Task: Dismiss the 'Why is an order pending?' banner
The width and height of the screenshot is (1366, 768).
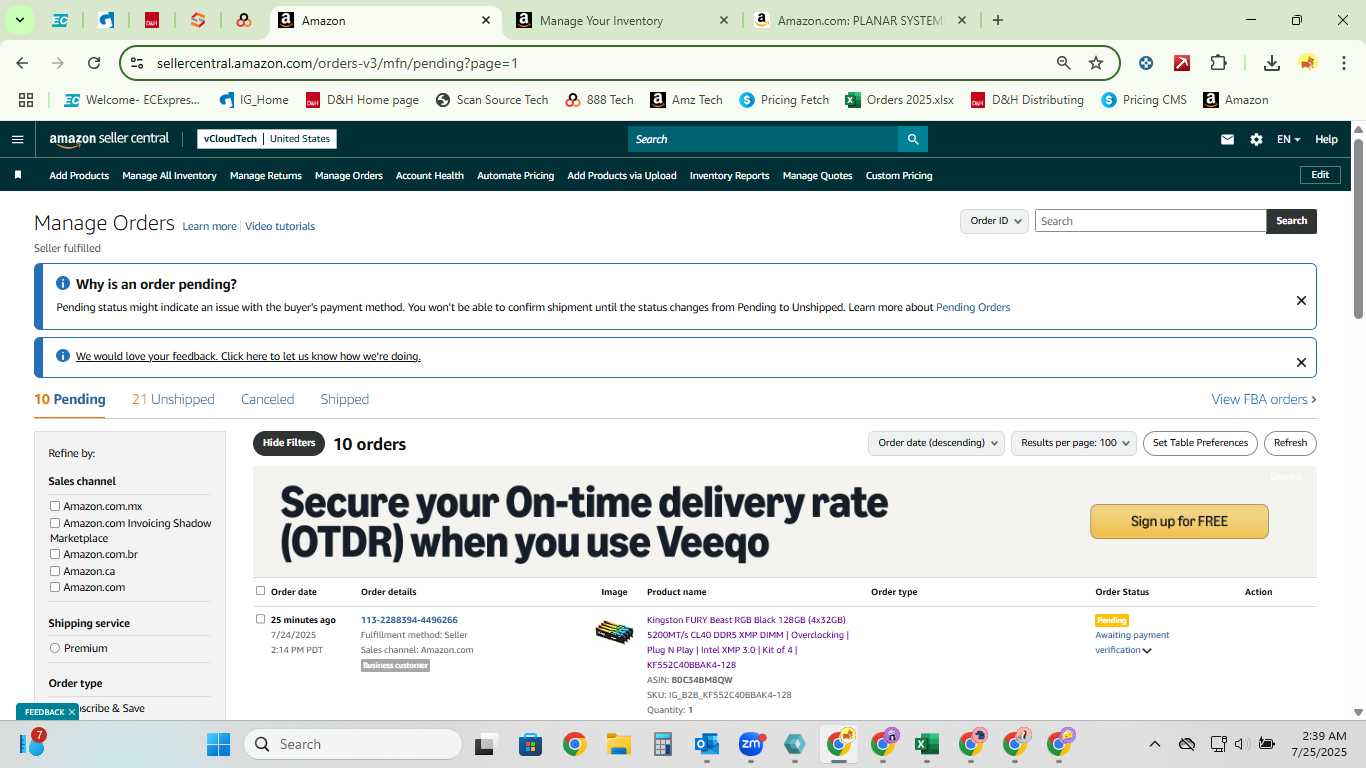Action: pyautogui.click(x=1301, y=300)
